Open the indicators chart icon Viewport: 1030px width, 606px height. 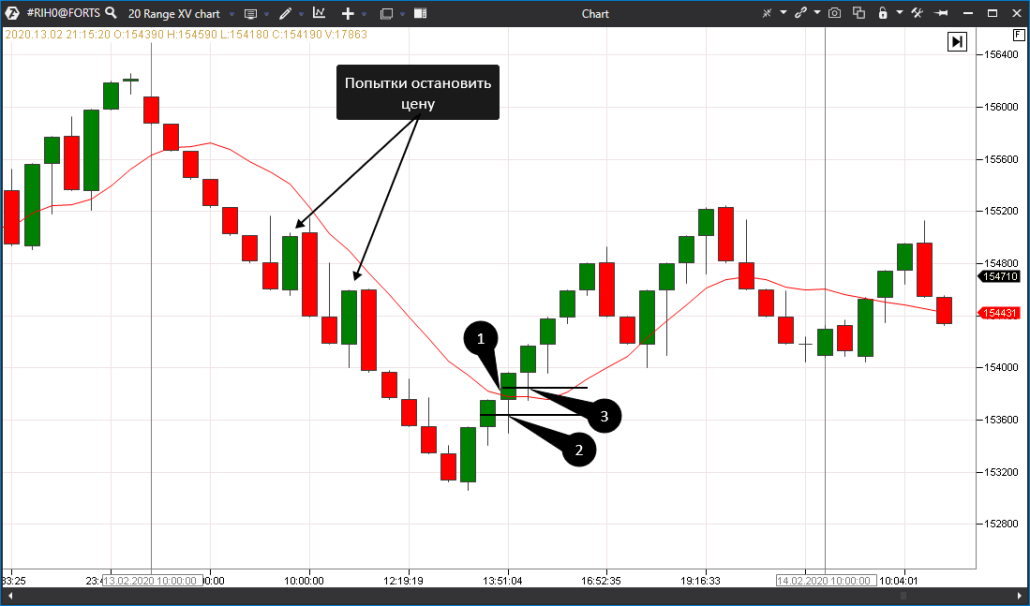[x=318, y=14]
